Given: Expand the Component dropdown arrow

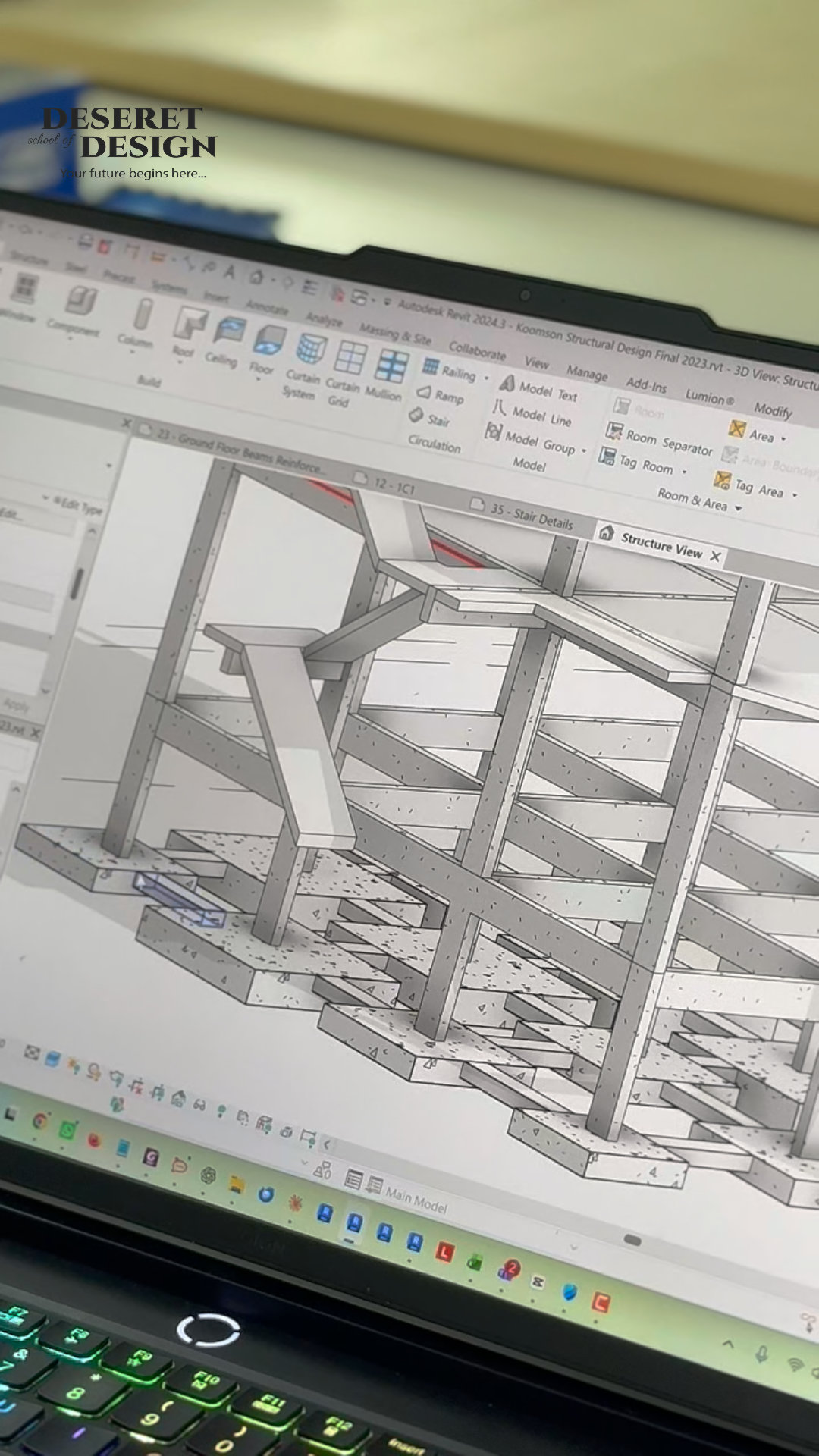Looking at the screenshot, I should [x=71, y=339].
